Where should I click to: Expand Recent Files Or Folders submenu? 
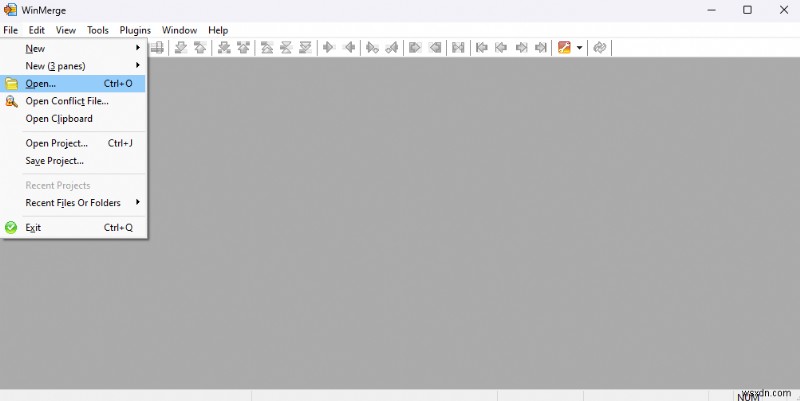pos(73,203)
